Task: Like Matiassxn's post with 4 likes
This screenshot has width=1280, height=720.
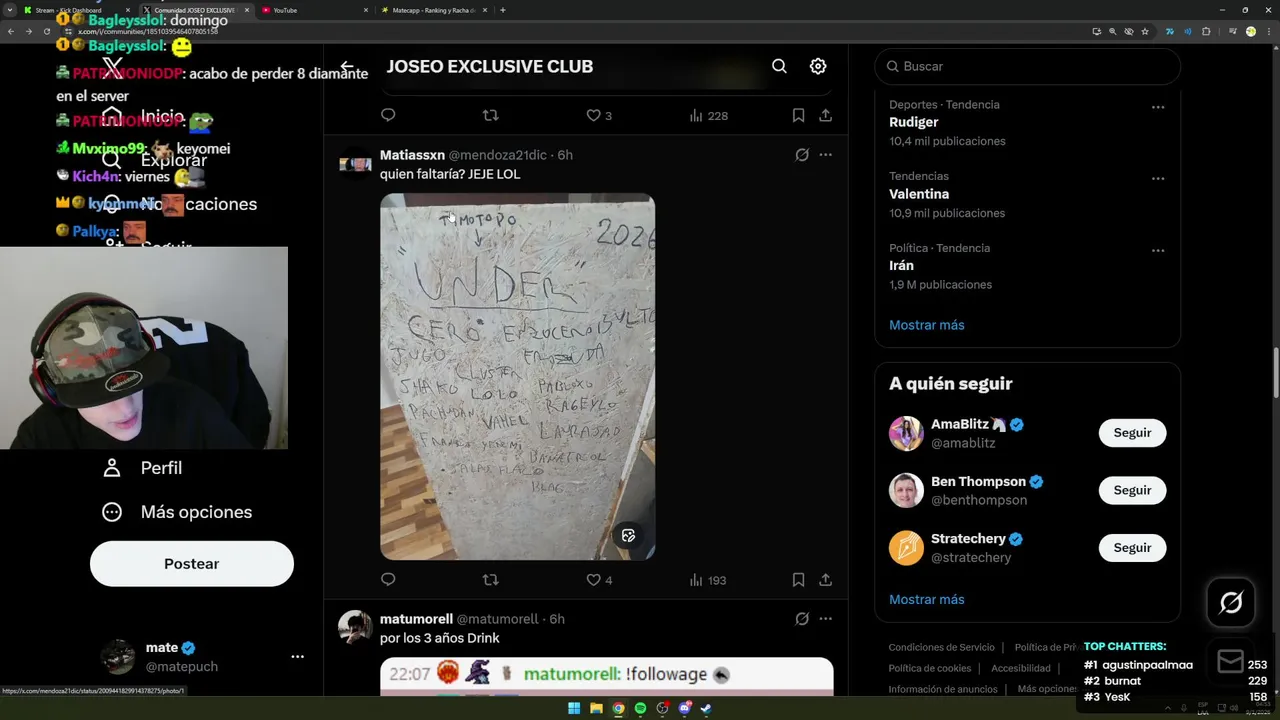Action: click(599, 580)
